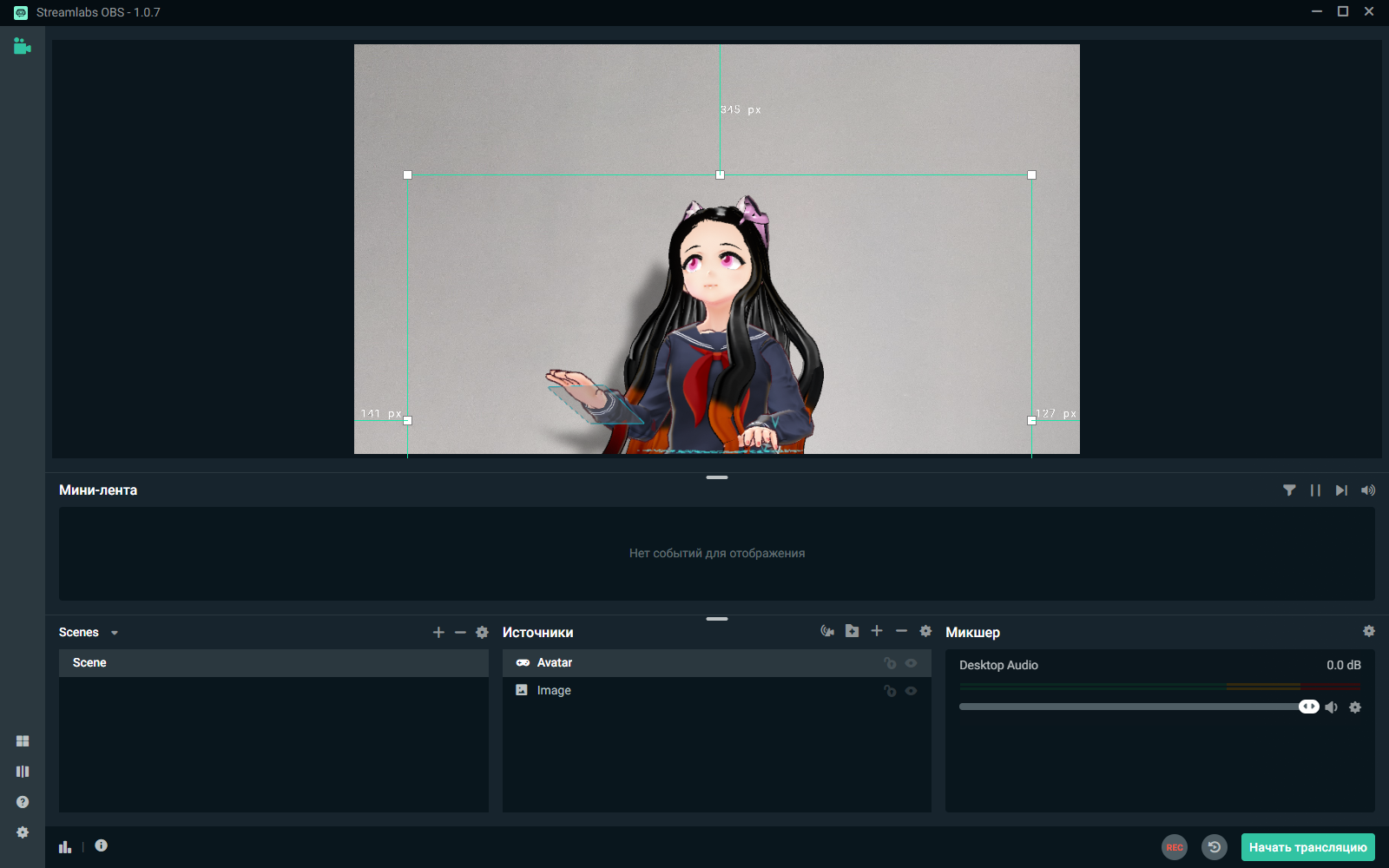Viewport: 1389px width, 868px height.
Task: Hide the Avatar source with eye icon
Action: (911, 663)
